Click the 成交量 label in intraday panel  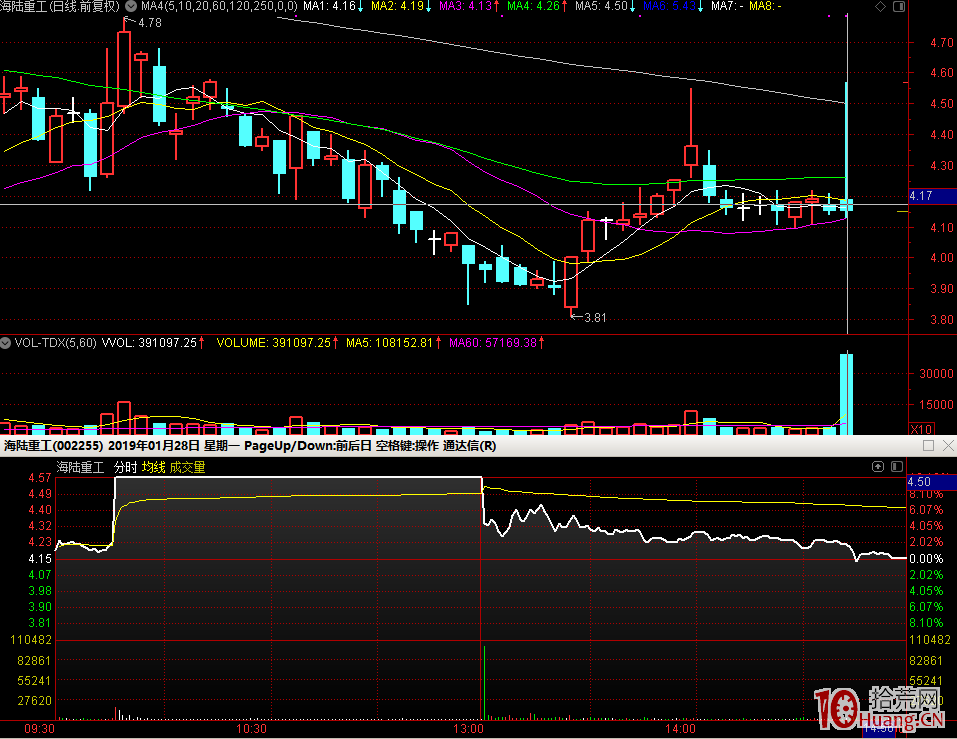coord(187,467)
